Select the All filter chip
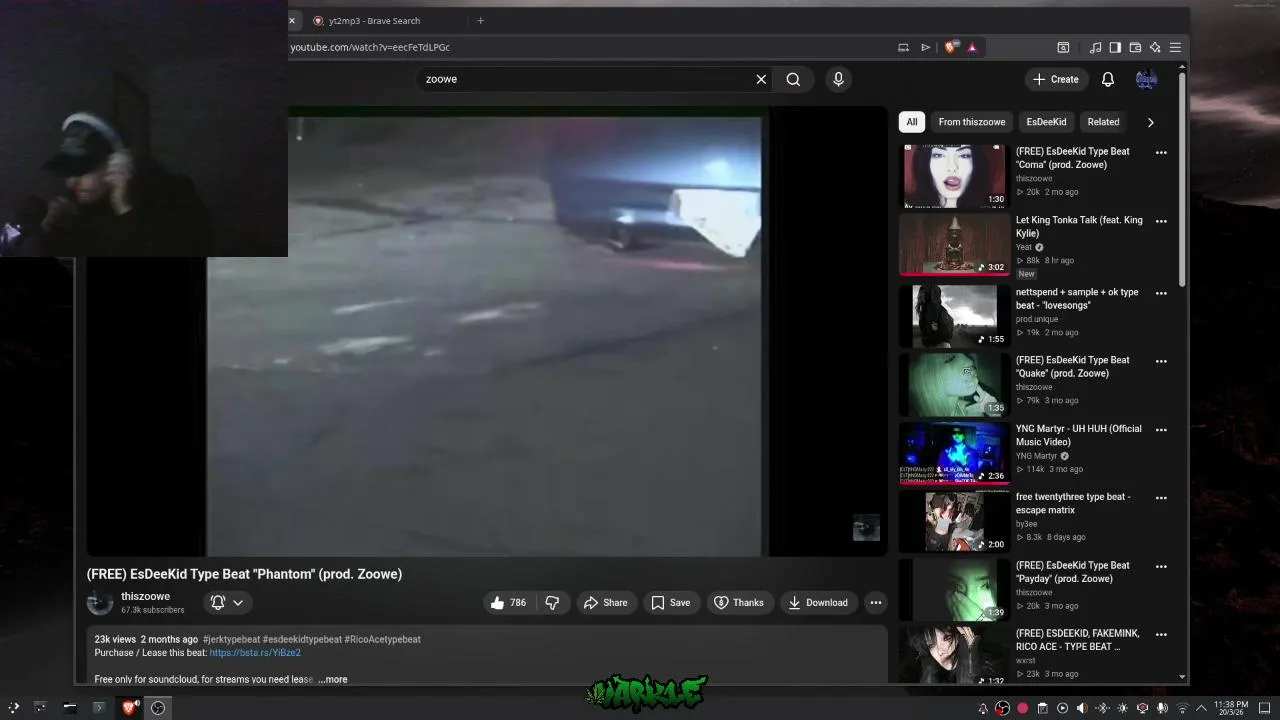The width and height of the screenshot is (1280, 720). click(x=912, y=122)
